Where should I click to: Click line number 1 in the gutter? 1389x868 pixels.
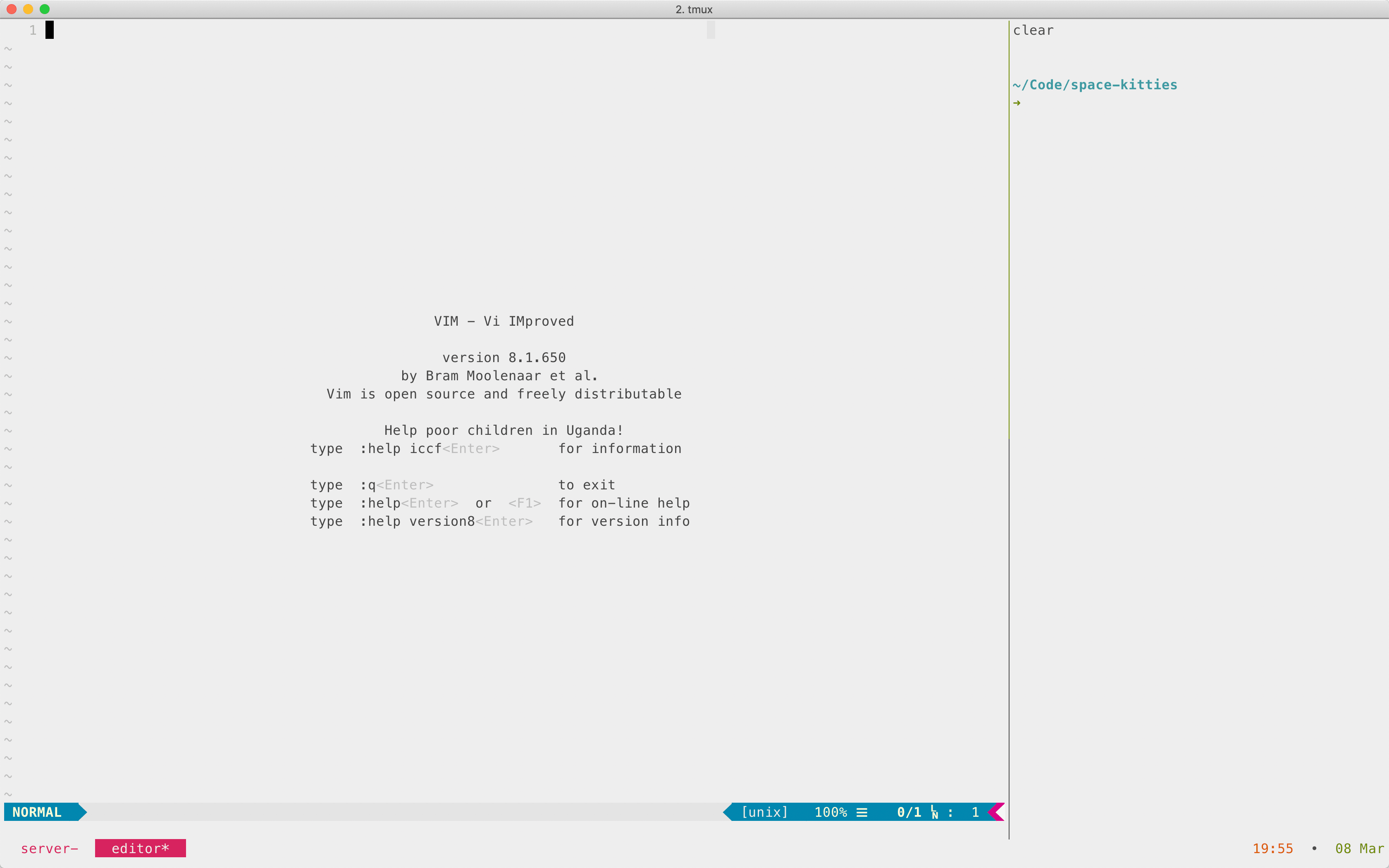click(33, 31)
